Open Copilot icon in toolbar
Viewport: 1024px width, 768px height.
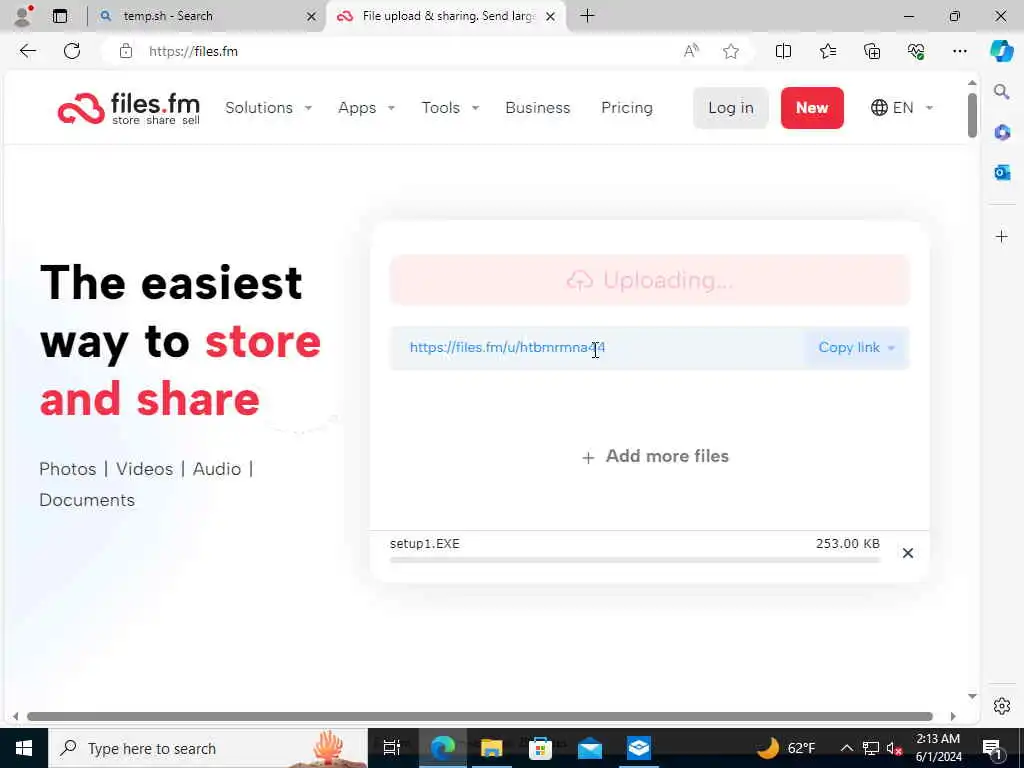tap(1001, 51)
